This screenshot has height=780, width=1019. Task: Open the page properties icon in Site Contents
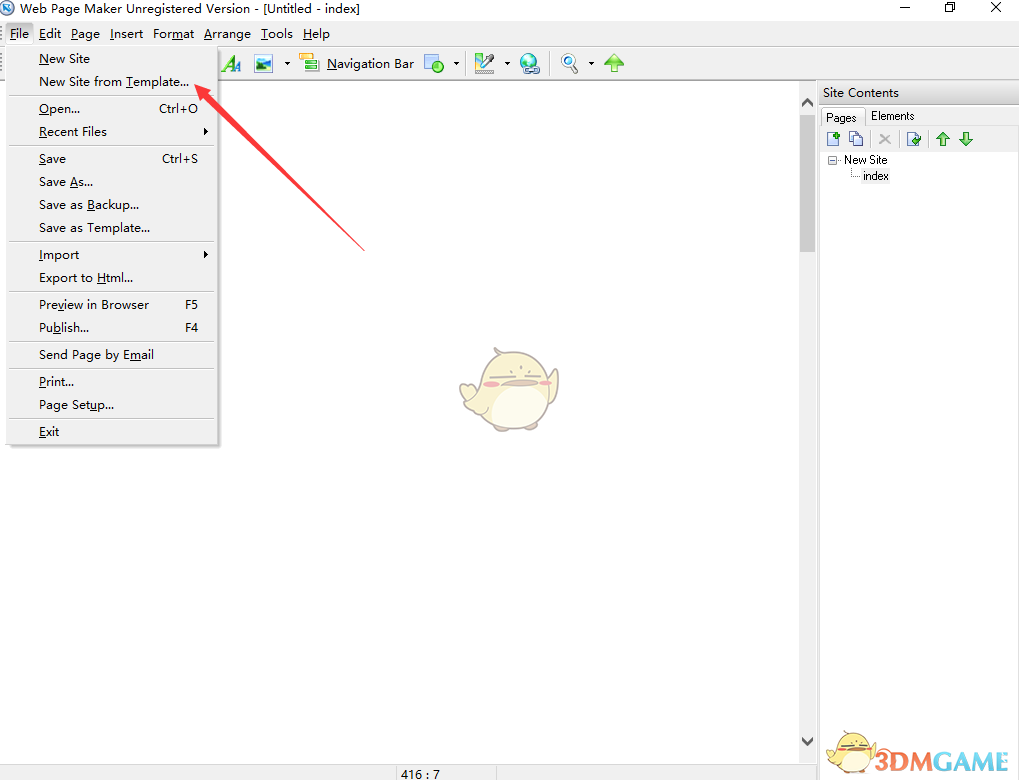pos(915,138)
